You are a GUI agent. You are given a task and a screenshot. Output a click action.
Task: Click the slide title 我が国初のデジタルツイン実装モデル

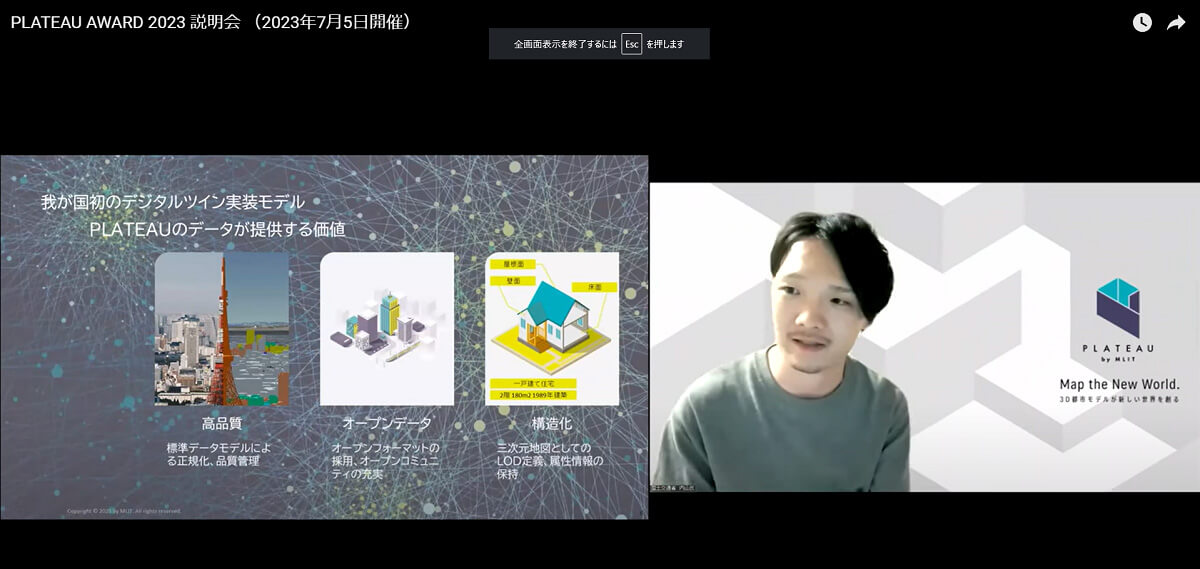(173, 203)
